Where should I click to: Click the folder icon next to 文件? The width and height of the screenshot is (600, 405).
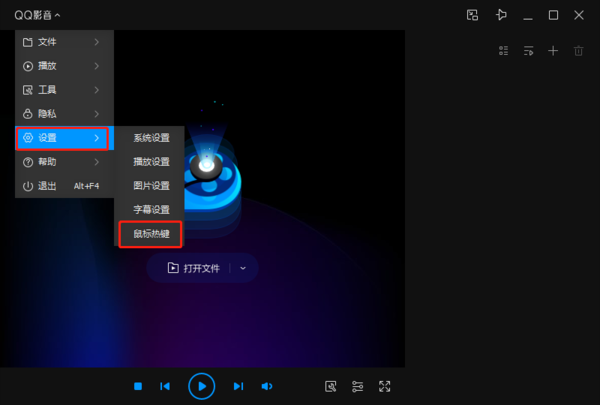[x=28, y=42]
